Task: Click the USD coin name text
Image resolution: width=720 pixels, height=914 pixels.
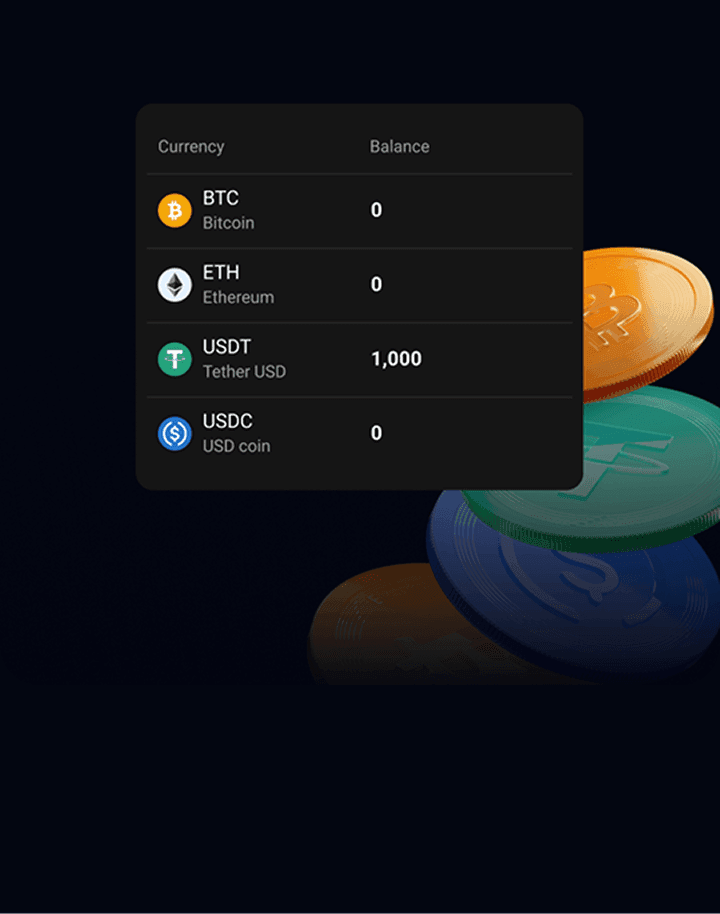Action: [x=236, y=446]
